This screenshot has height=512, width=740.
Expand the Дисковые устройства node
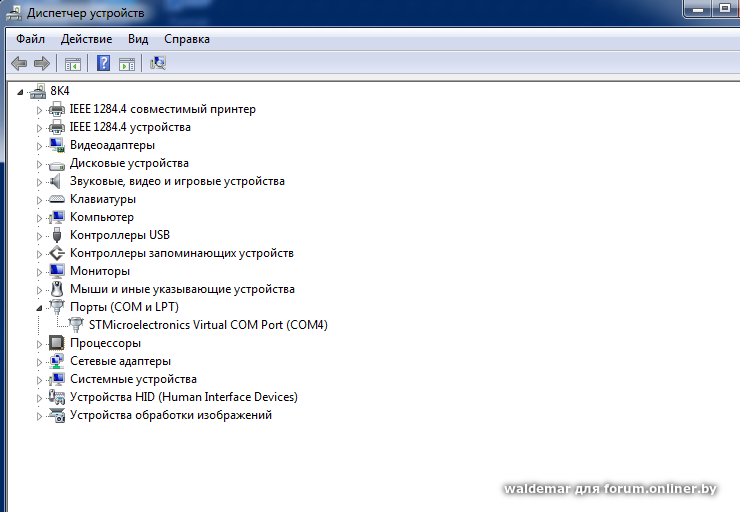pos(39,164)
